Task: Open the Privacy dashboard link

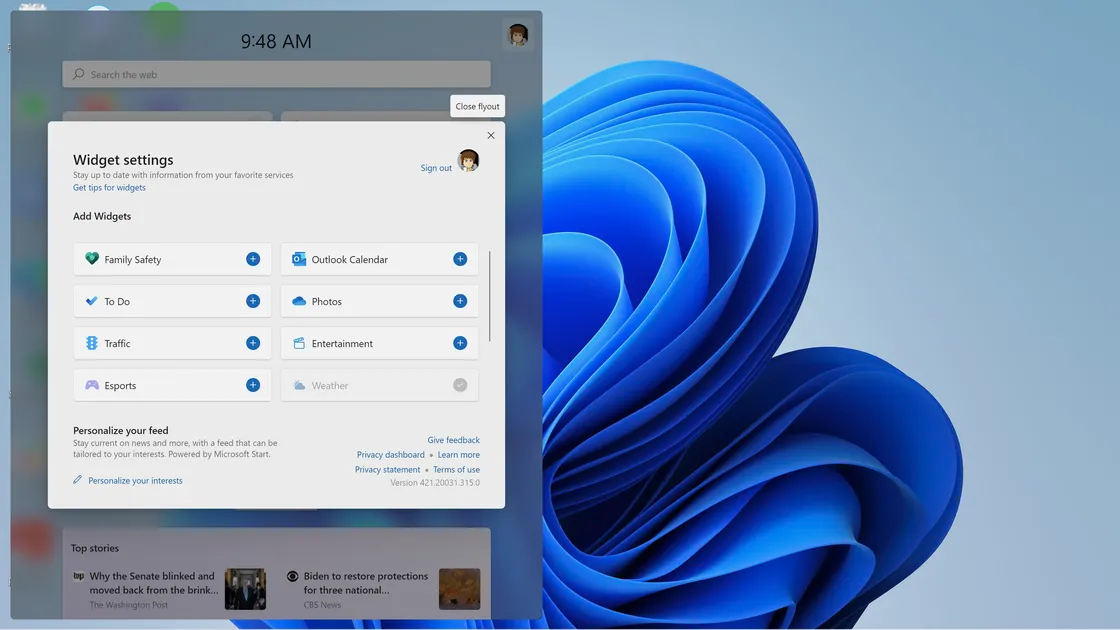Action: tap(390, 454)
